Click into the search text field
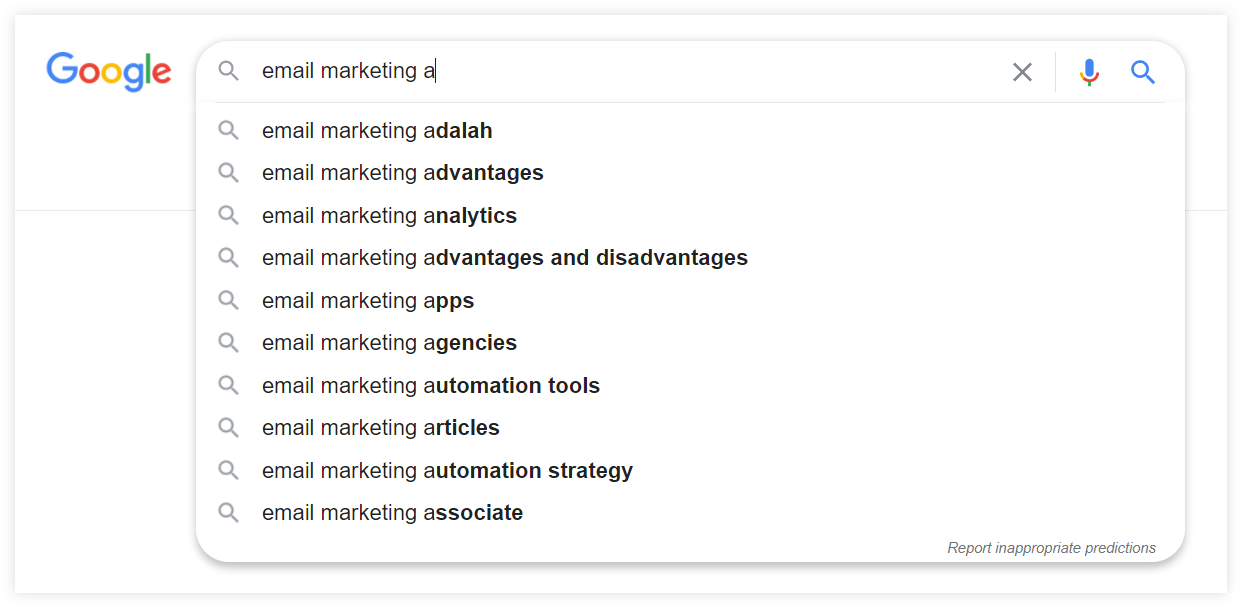 coord(625,71)
